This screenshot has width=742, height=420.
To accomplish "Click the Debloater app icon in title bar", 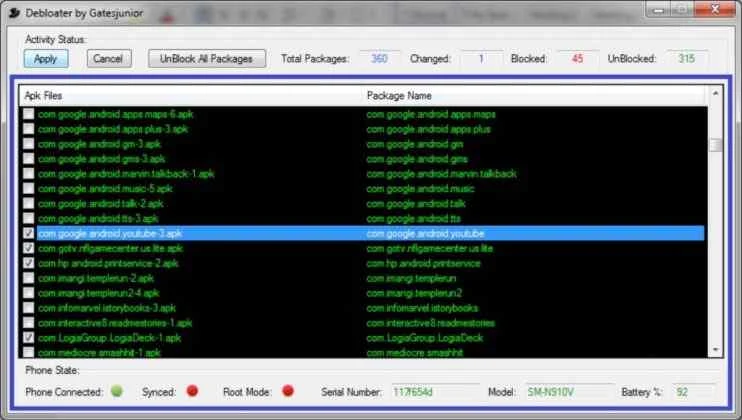I will click(15, 13).
